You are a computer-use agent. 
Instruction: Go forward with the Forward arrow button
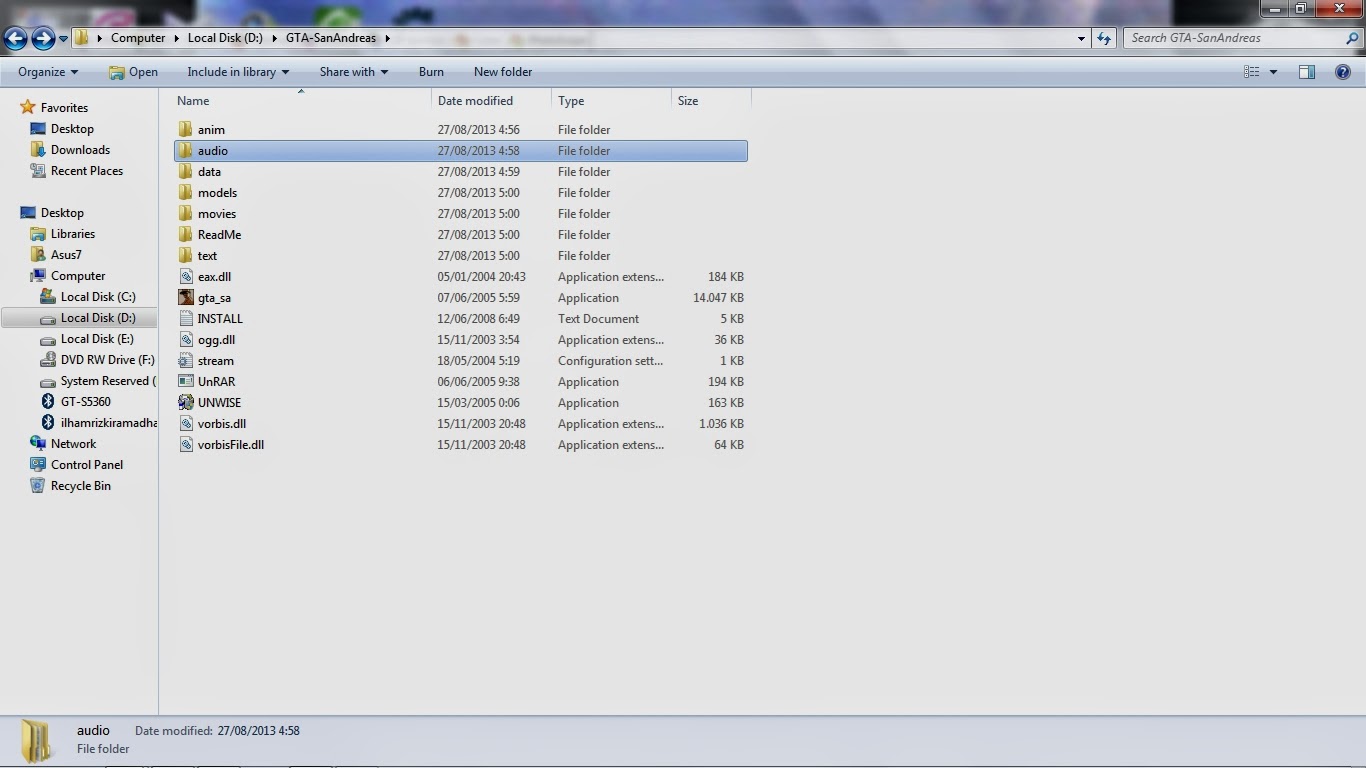[43, 39]
